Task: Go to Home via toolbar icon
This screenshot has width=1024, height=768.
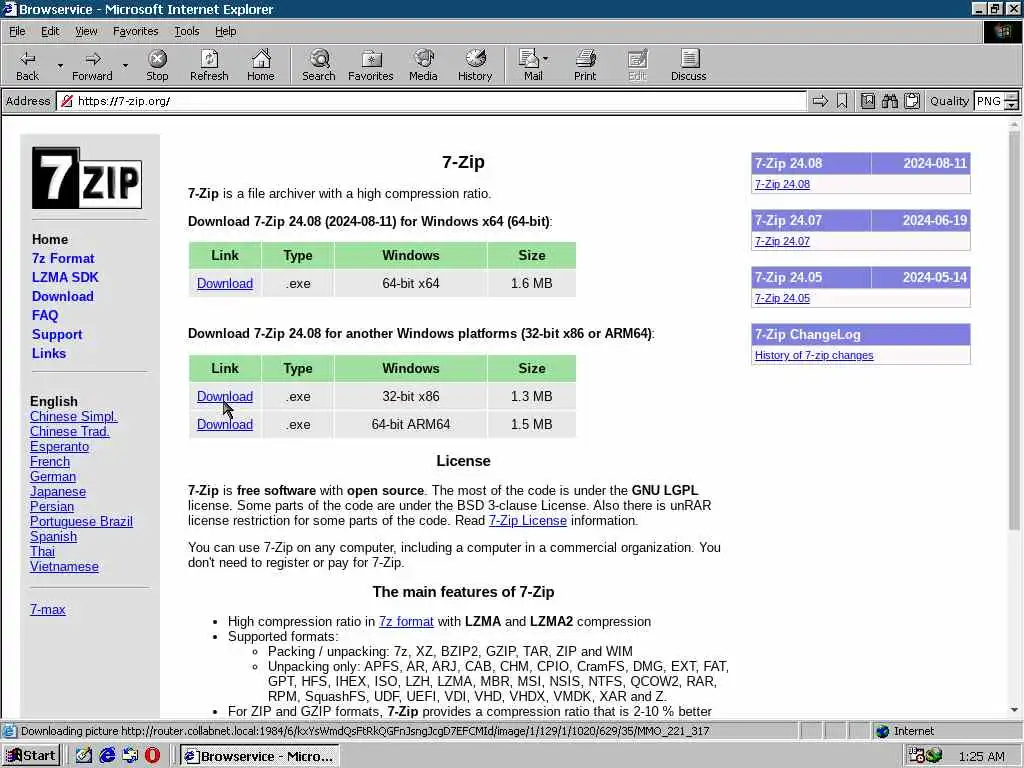Action: [x=261, y=65]
